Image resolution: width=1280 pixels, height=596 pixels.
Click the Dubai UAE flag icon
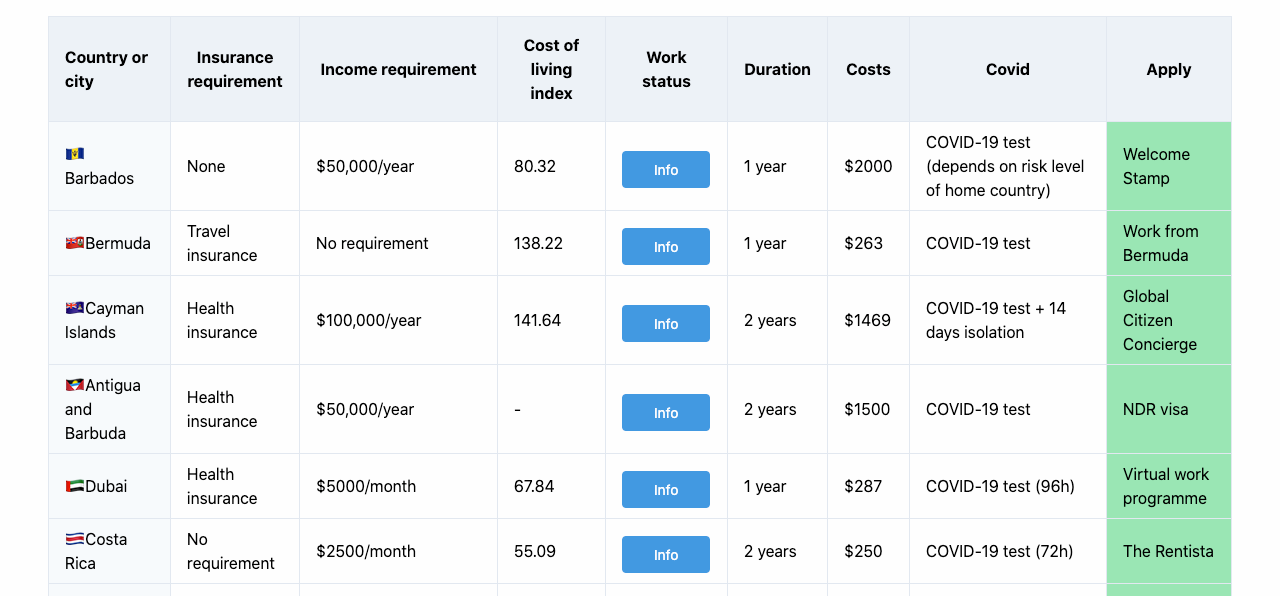75,486
